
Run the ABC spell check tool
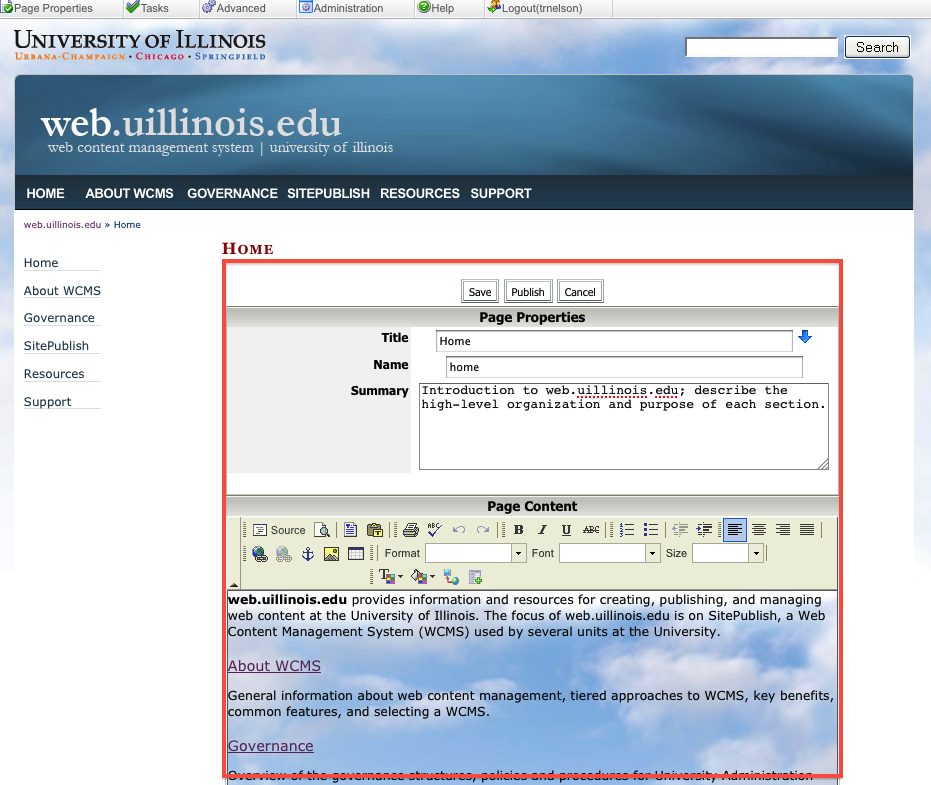tap(435, 530)
